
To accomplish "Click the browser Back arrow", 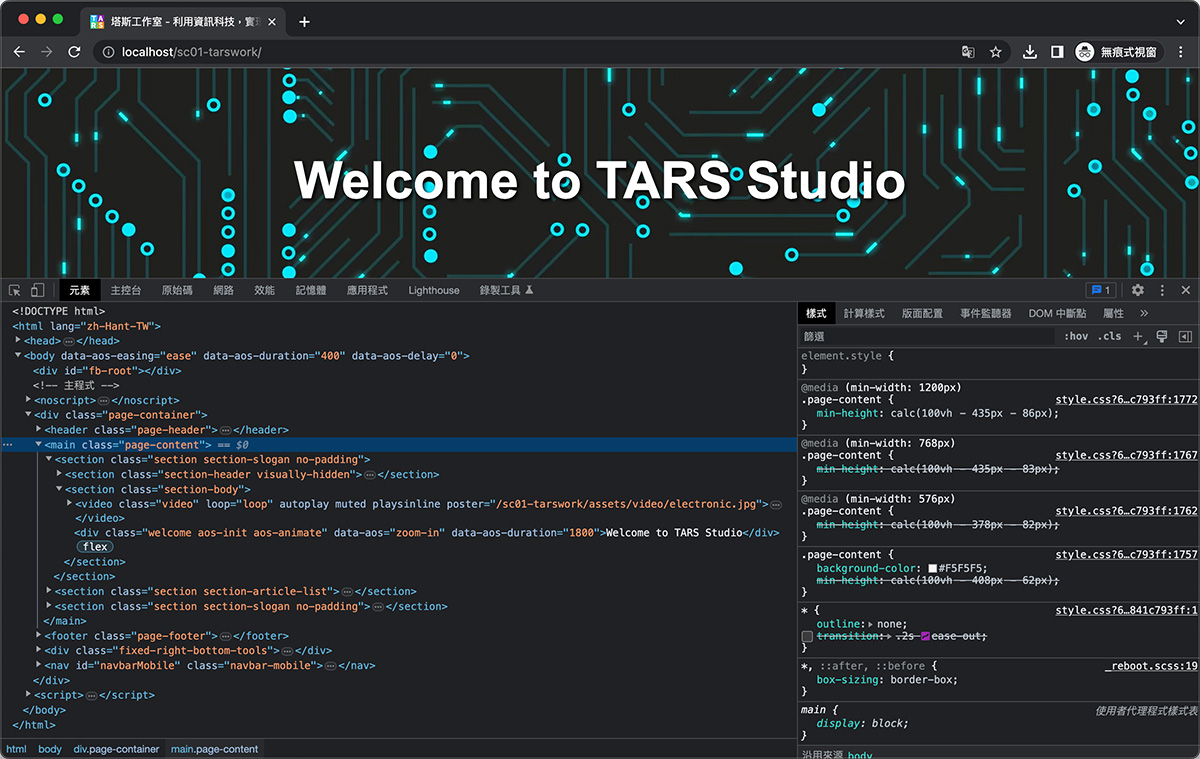I will coord(19,52).
